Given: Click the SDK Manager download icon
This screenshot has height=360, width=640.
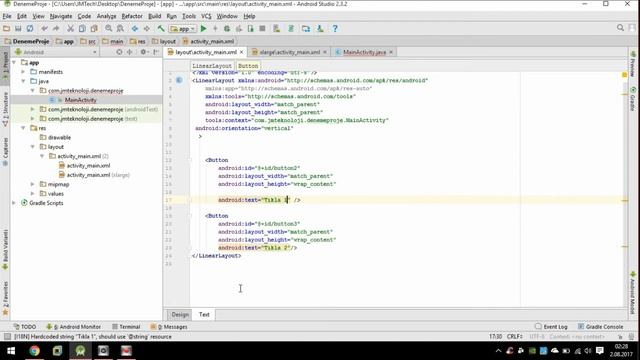Looking at the screenshot, I should (320, 29).
